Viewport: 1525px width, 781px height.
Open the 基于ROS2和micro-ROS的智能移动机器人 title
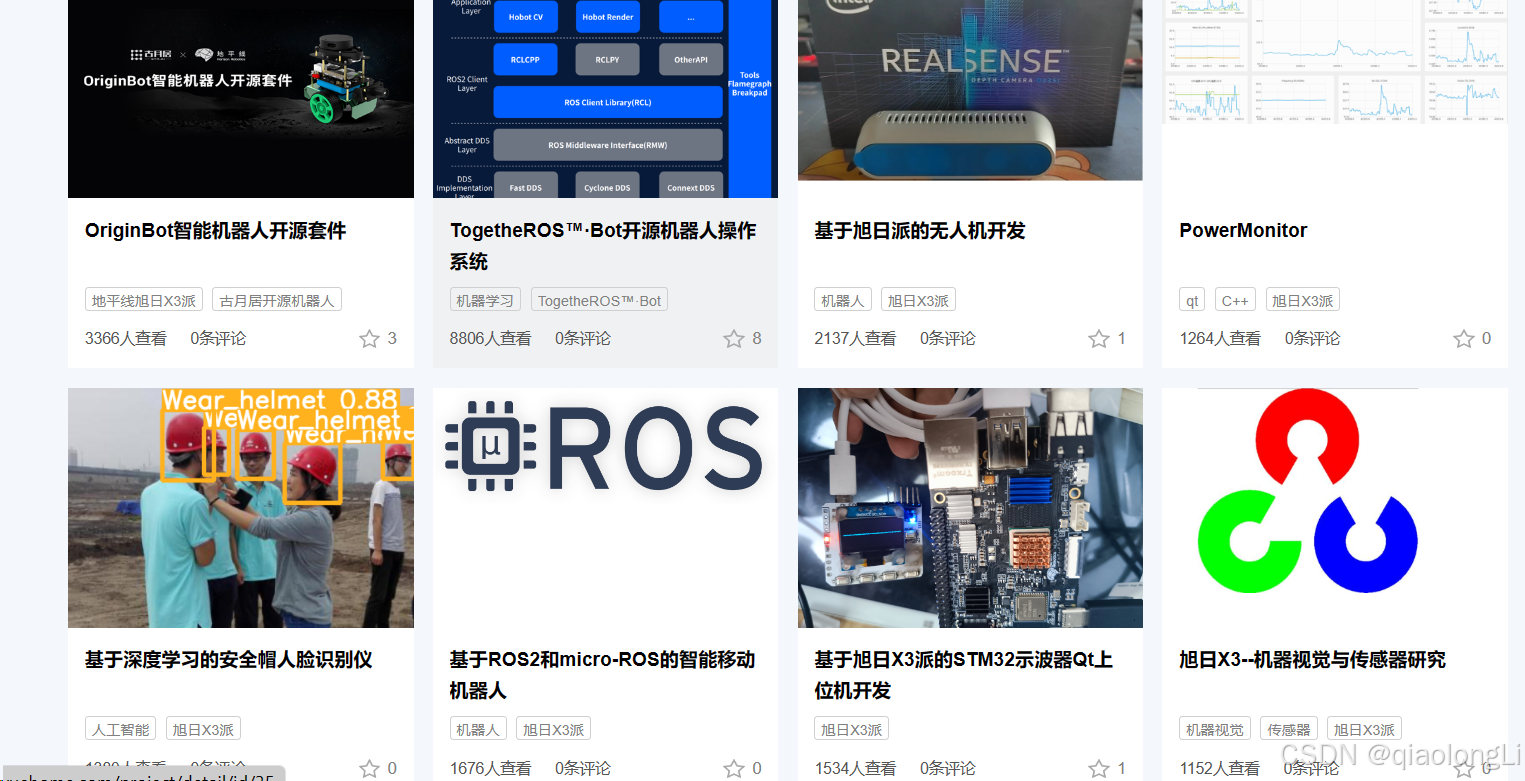point(603,675)
